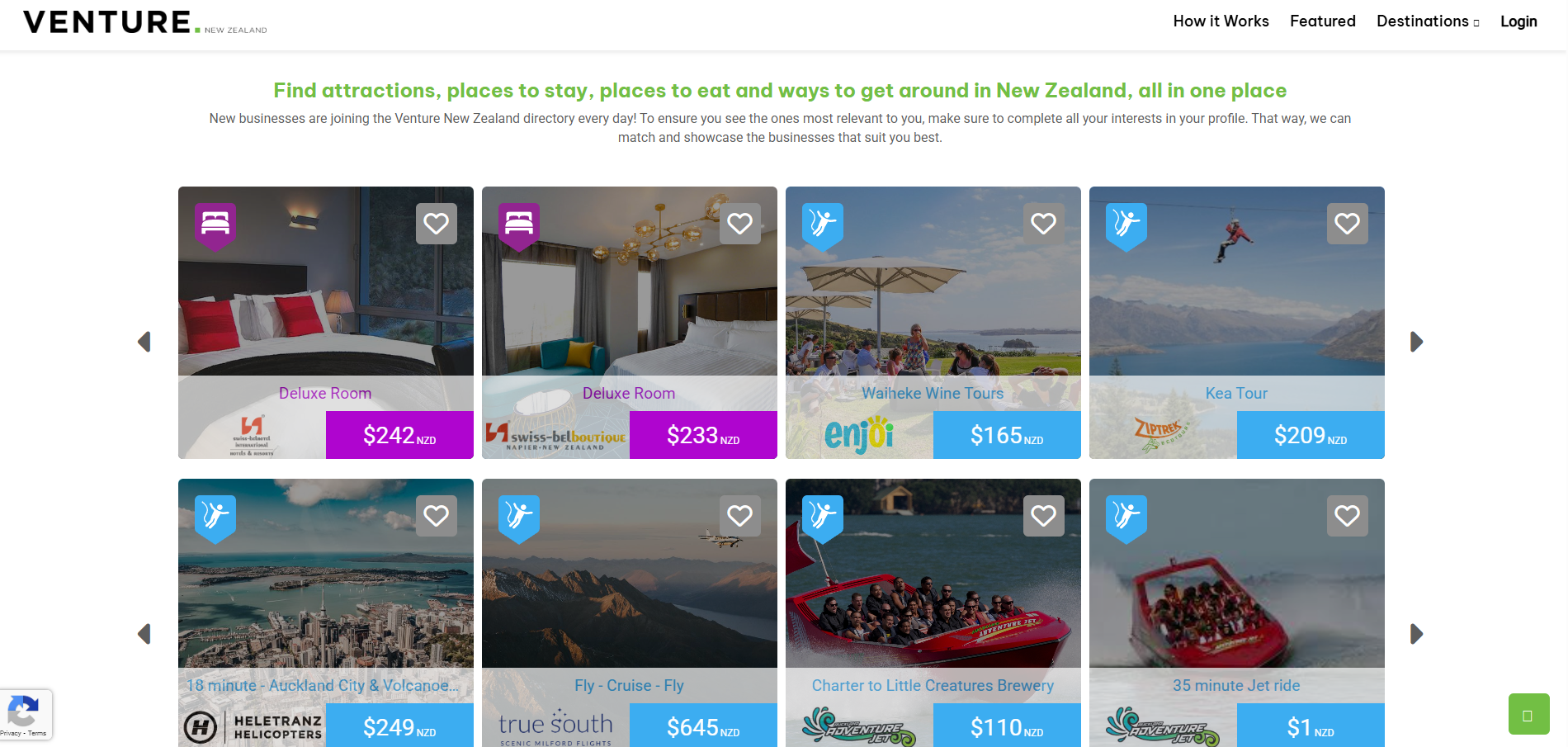Toggle the heart on the first Deluxe Room card
The height and width of the screenshot is (747, 1568).
[437, 224]
